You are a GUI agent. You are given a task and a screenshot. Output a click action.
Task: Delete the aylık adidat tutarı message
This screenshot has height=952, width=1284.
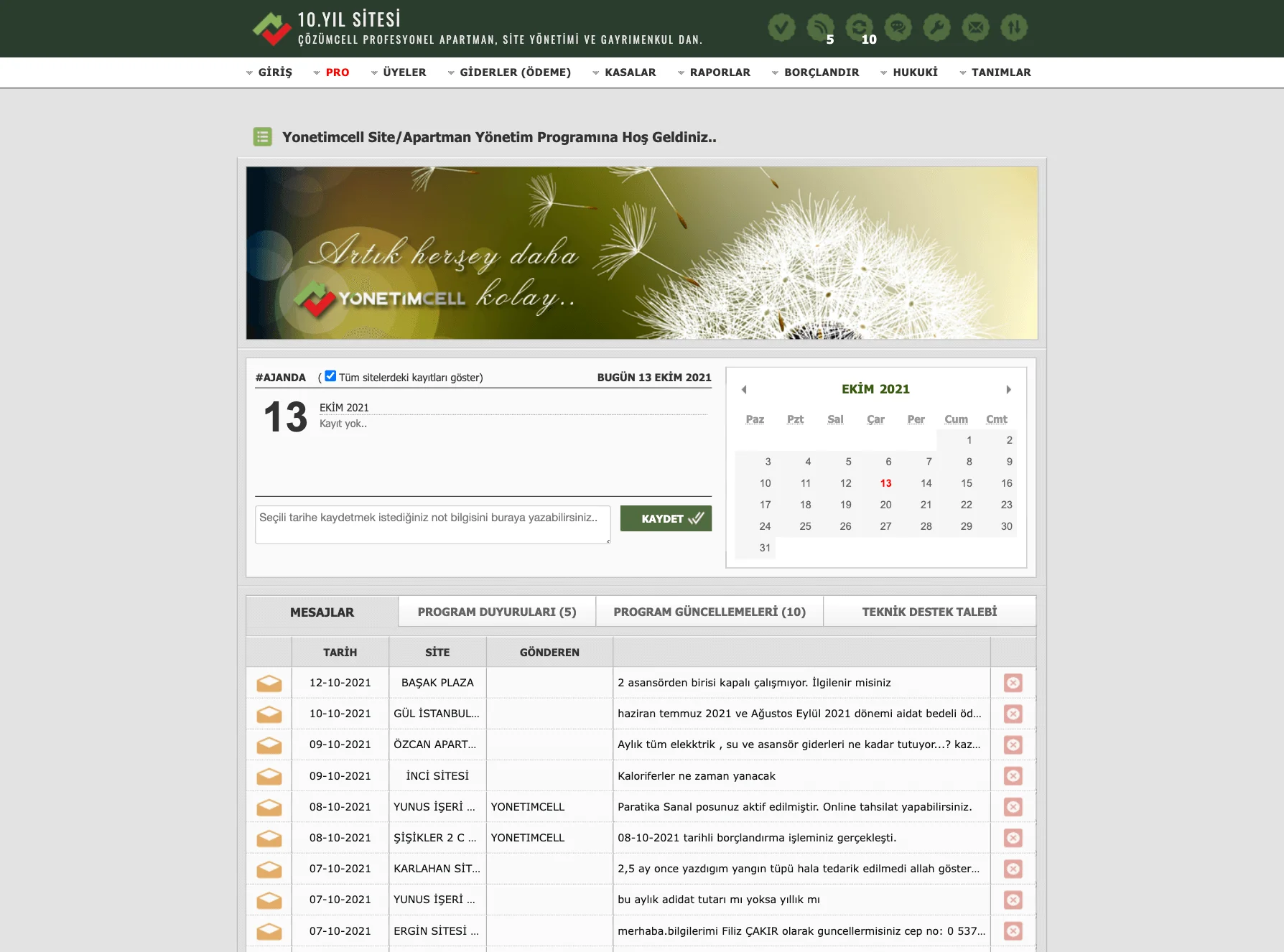click(x=1013, y=900)
